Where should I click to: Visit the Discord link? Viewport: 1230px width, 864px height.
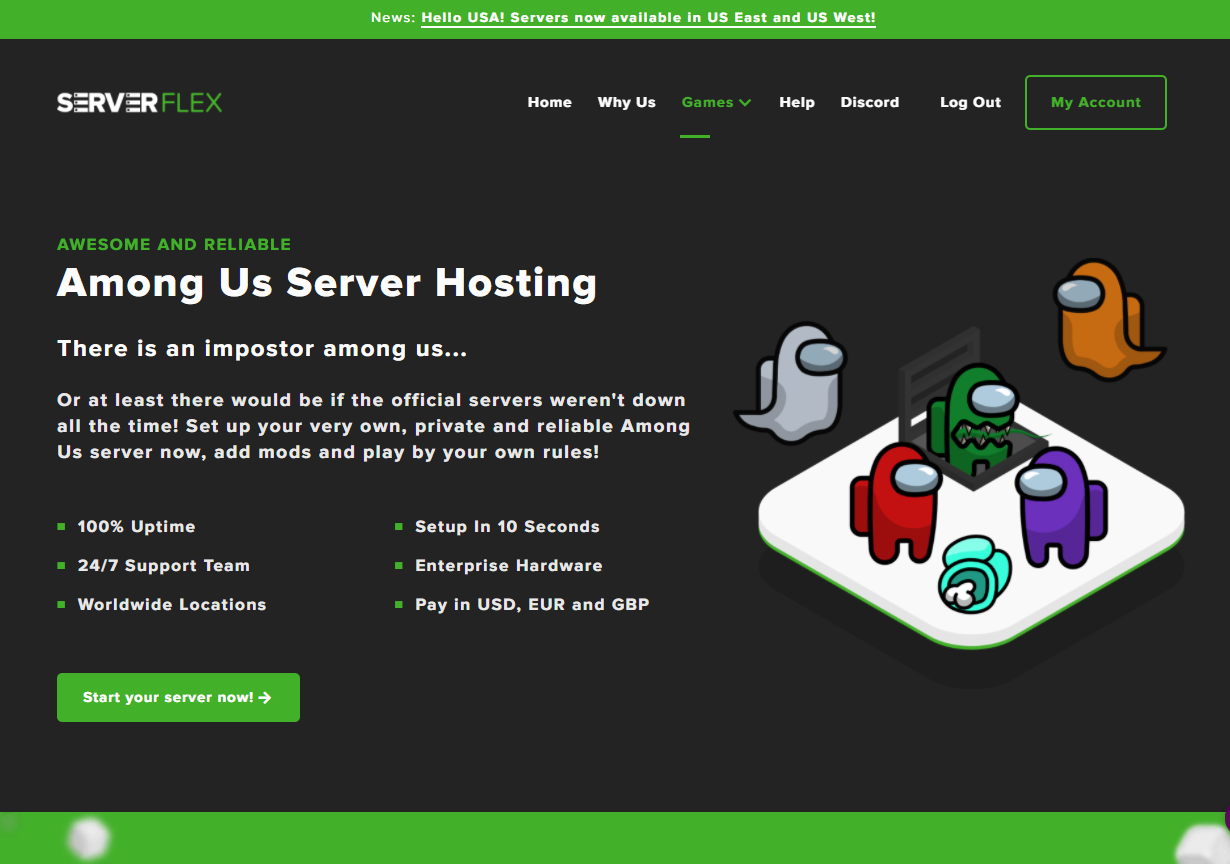pyautogui.click(x=870, y=102)
